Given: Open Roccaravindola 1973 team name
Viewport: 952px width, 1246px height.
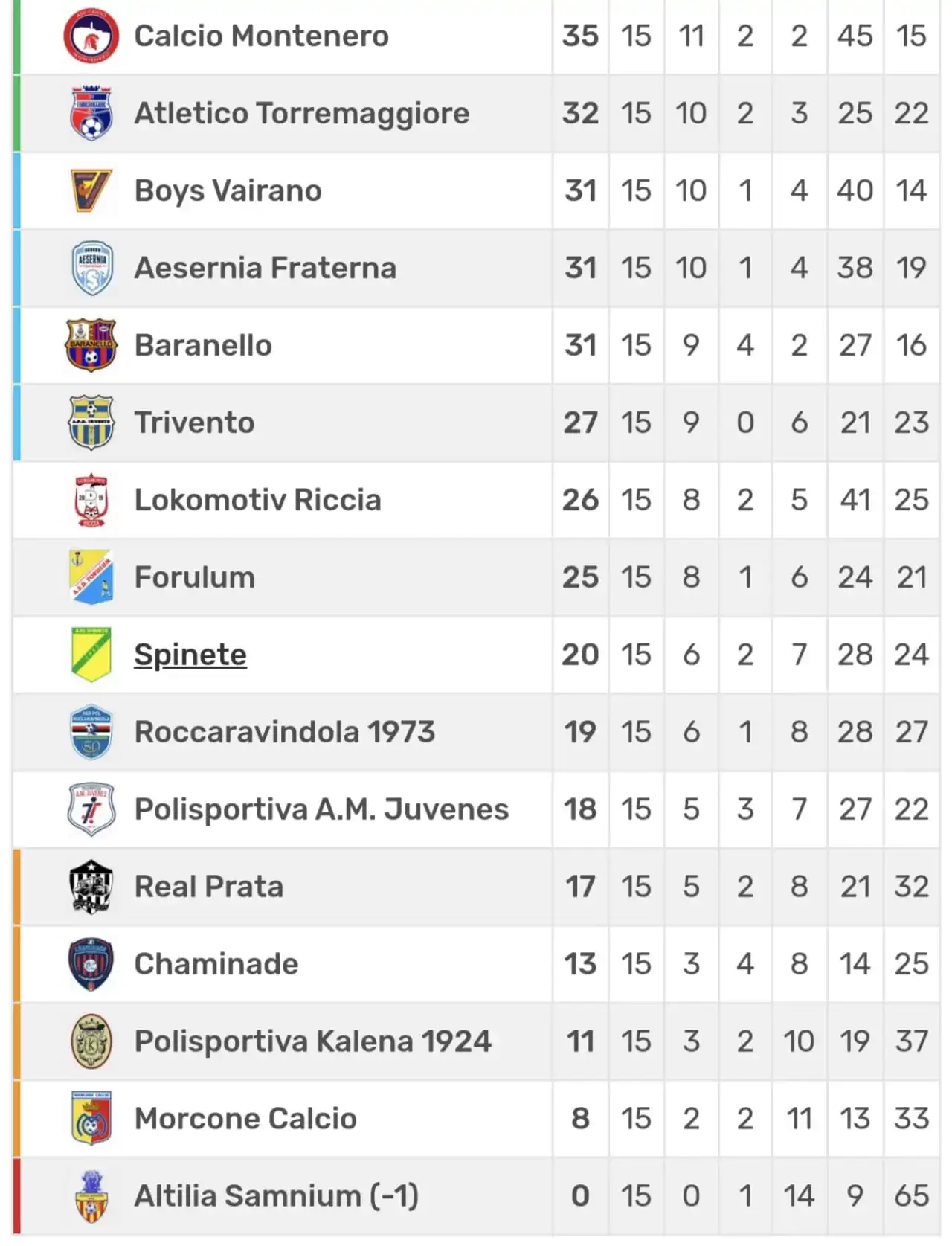Looking at the screenshot, I should (x=285, y=732).
